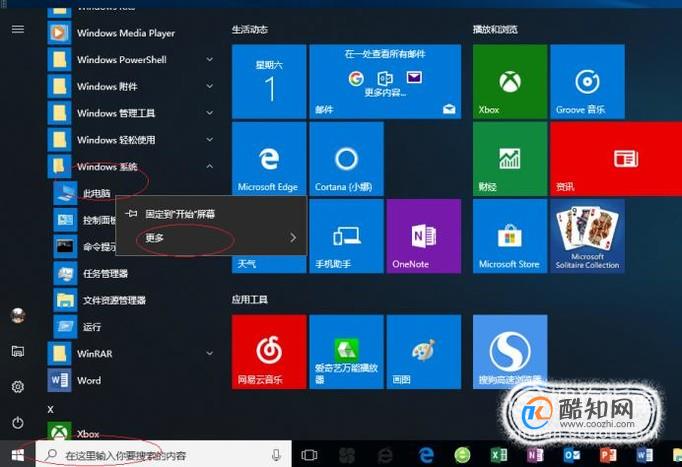Viewport: 682px width, 467px height.
Task: Launch the Microsoft Edge tile
Action: [x=269, y=158]
